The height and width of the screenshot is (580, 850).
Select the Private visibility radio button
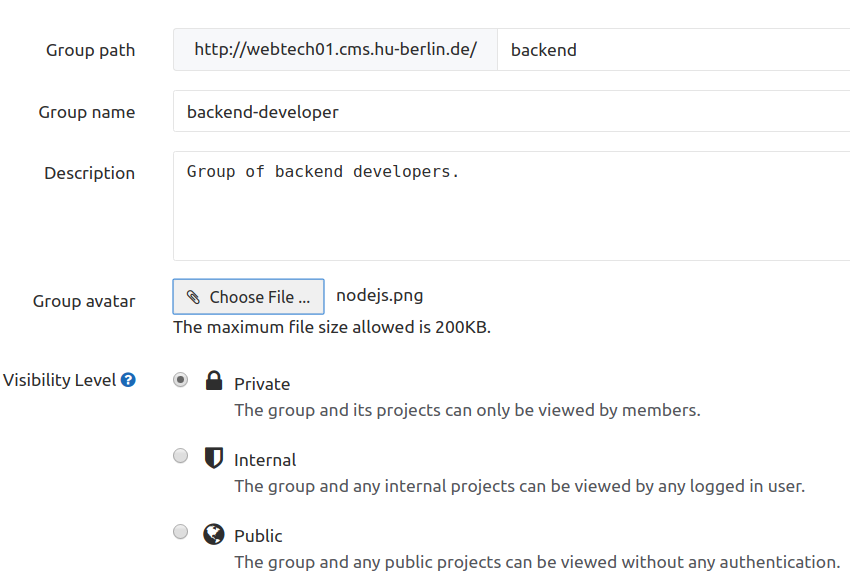180,380
